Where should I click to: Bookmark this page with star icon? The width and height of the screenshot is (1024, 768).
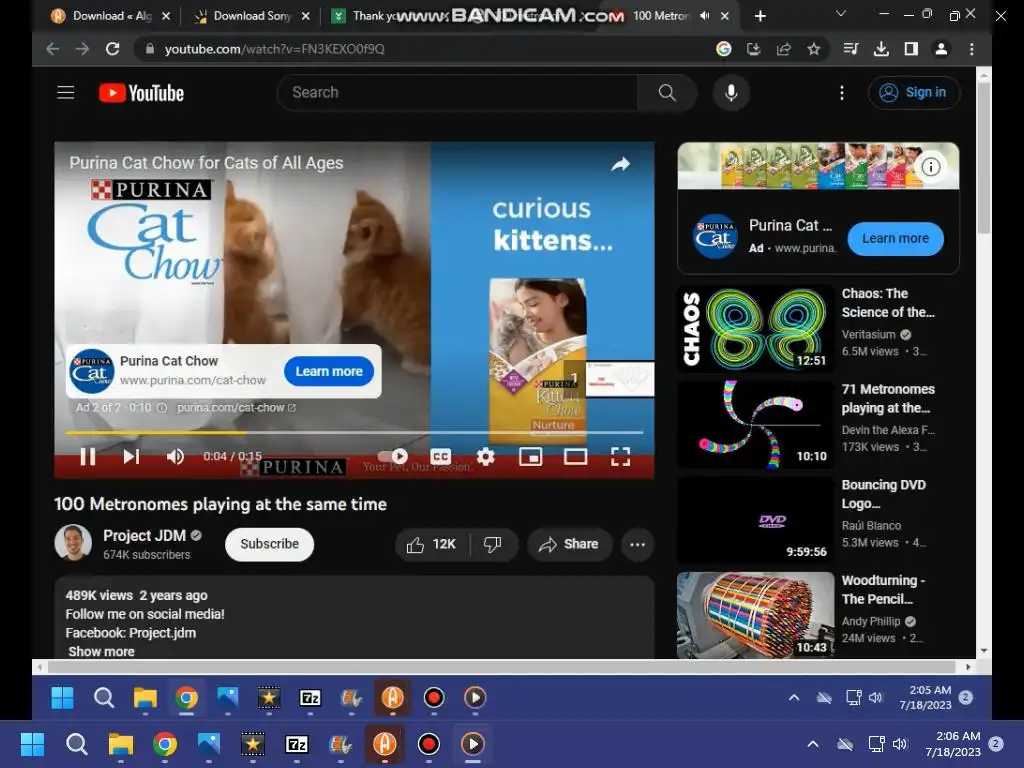[x=814, y=49]
